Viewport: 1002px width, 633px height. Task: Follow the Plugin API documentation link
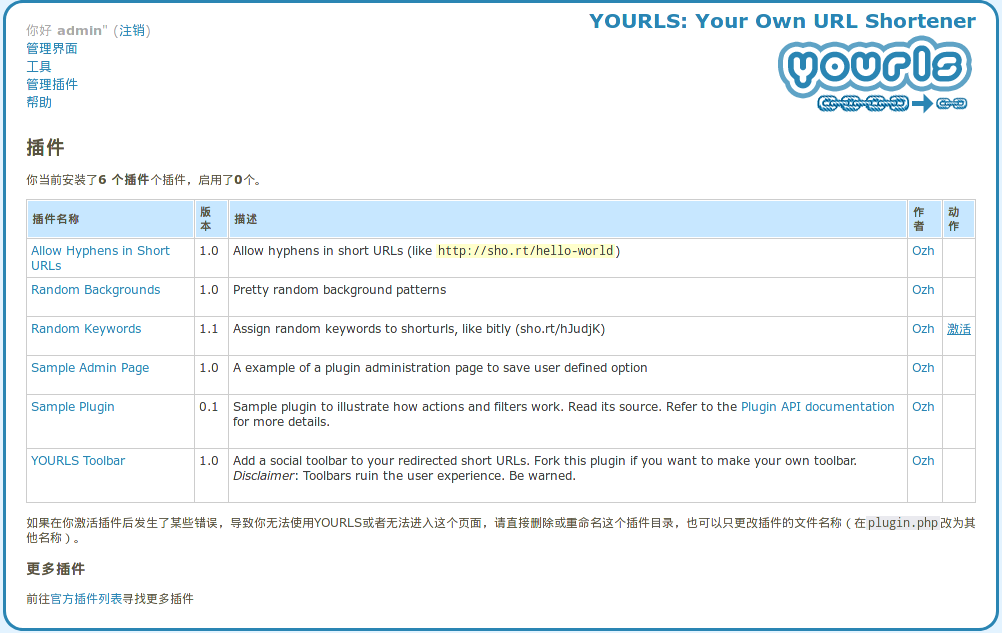click(817, 407)
